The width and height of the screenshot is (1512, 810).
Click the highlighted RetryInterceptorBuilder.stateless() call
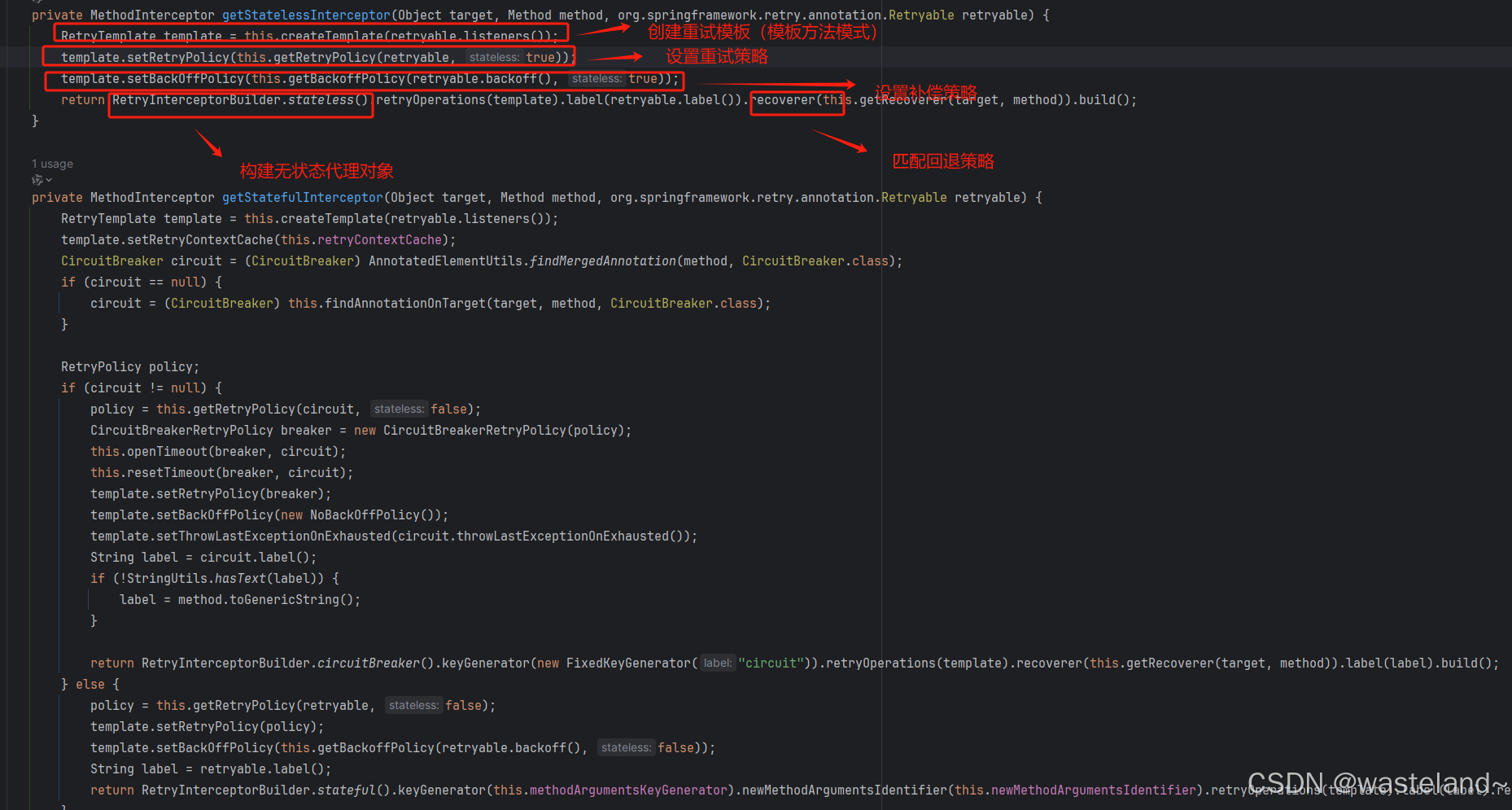coord(241,99)
